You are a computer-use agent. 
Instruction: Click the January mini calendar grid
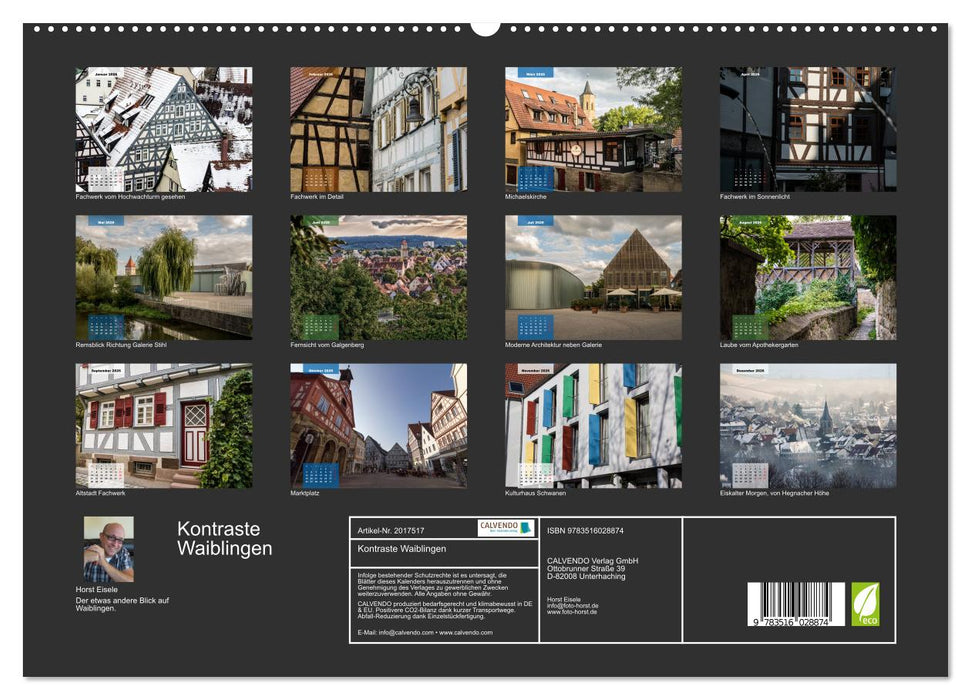point(103,180)
